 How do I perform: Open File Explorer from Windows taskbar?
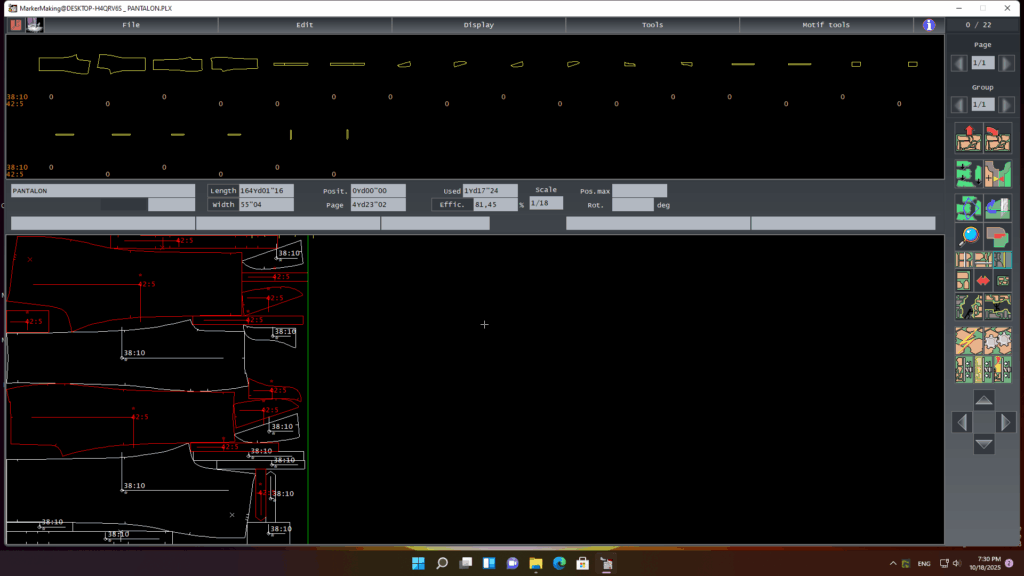(x=535, y=564)
